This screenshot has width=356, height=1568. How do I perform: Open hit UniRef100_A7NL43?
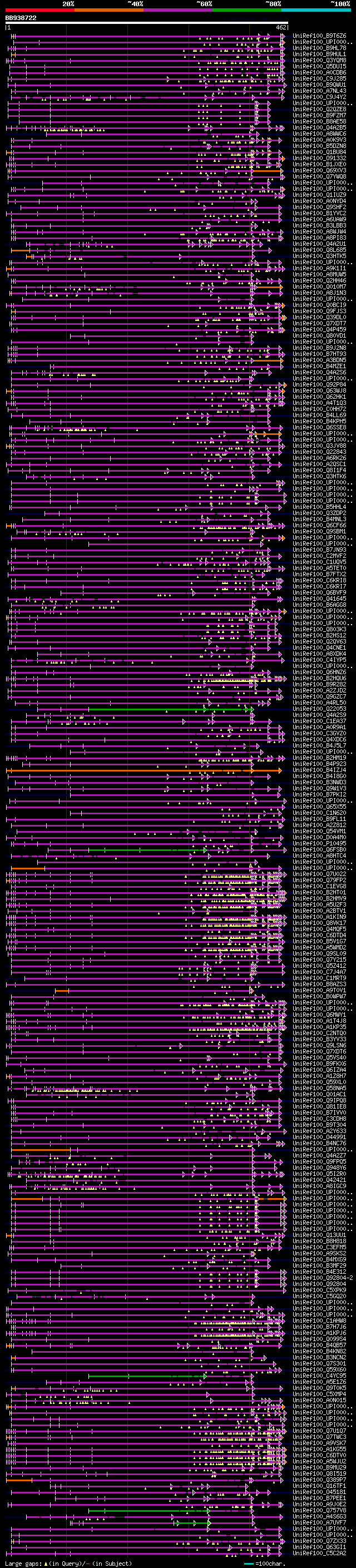[319, 91]
